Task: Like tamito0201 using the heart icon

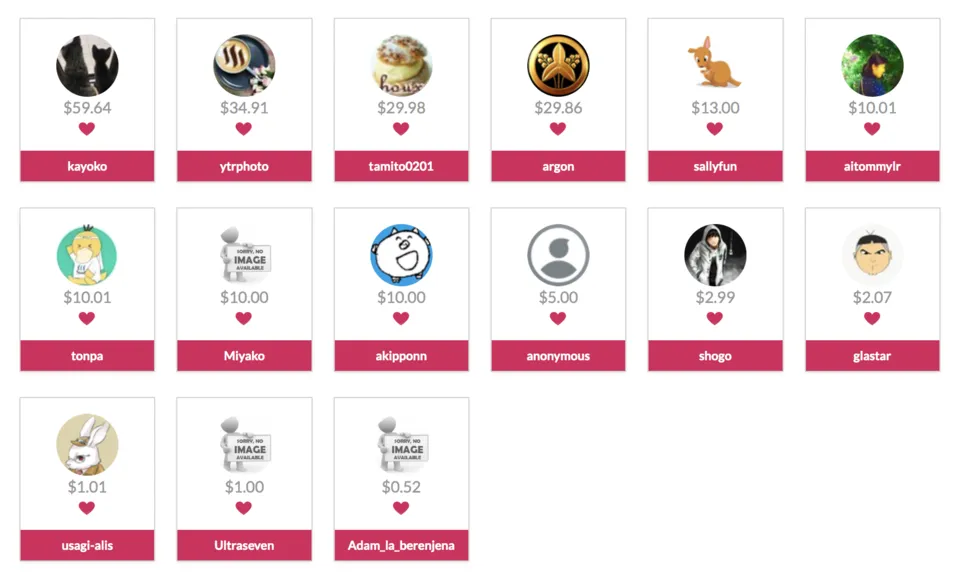Action: pyautogui.click(x=401, y=129)
